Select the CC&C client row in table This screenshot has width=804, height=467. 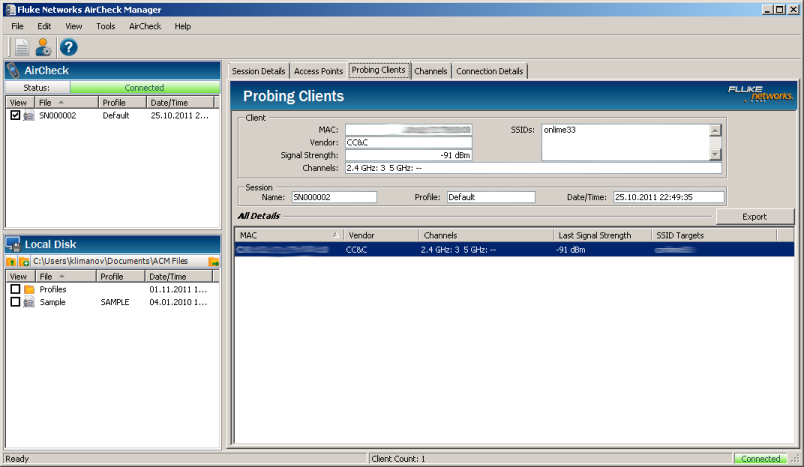coord(514,250)
